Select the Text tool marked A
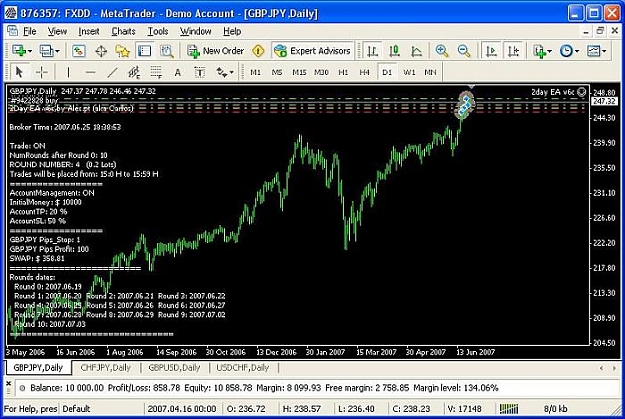 pyautogui.click(x=178, y=73)
